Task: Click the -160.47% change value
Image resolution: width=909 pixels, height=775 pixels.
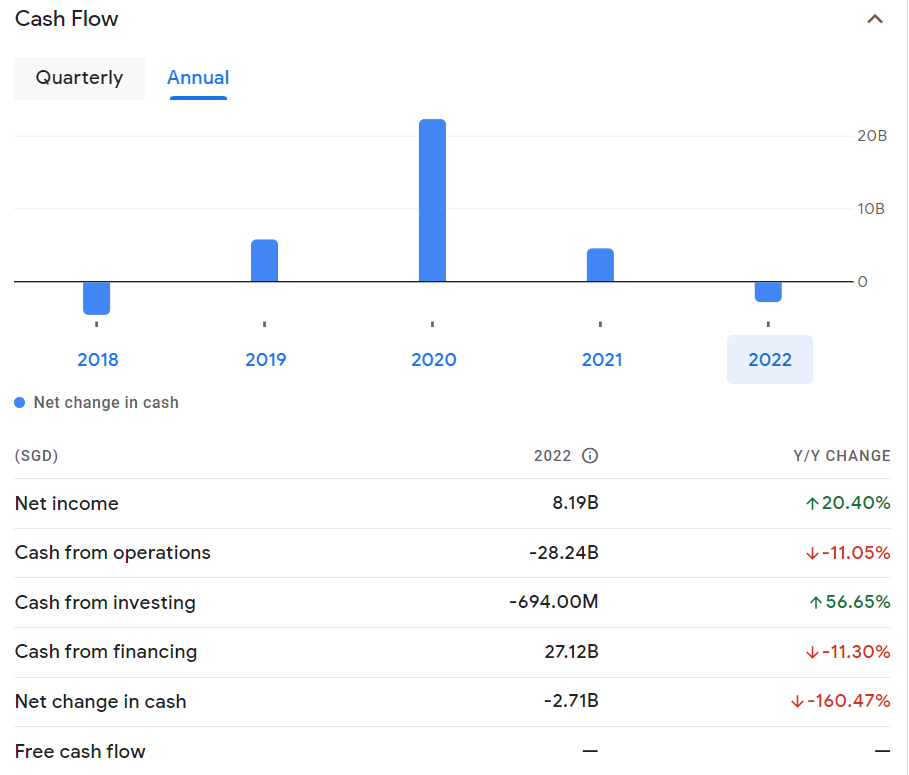Action: [x=840, y=701]
